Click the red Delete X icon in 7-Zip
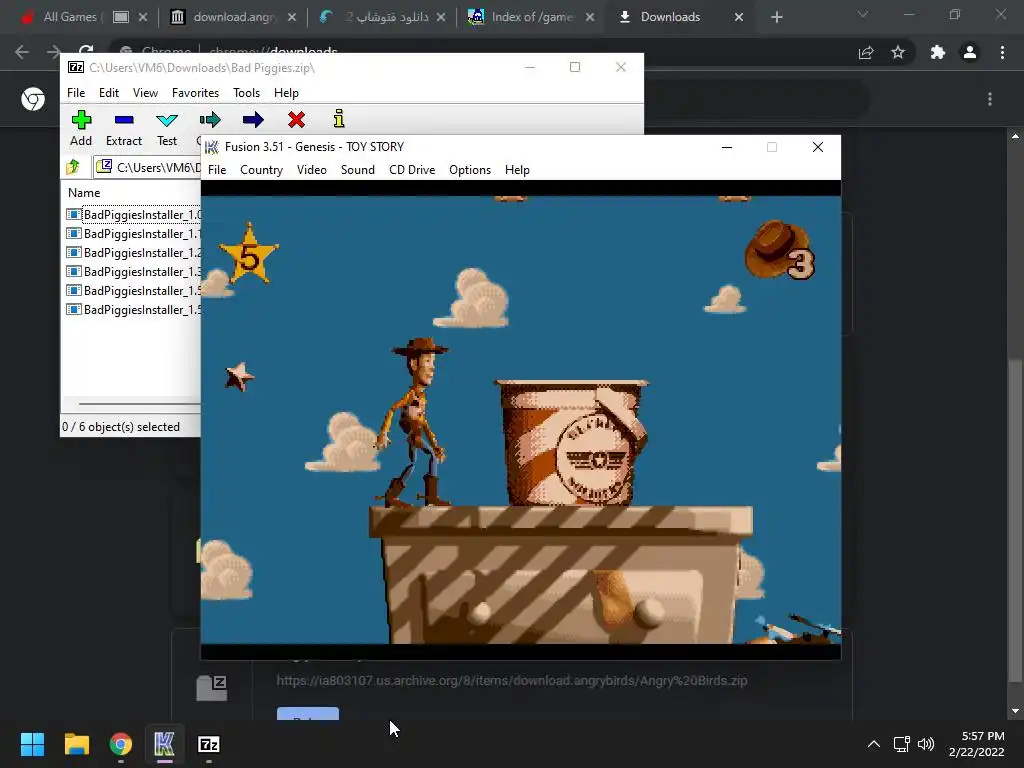The width and height of the screenshot is (1024, 768). pyautogui.click(x=296, y=120)
